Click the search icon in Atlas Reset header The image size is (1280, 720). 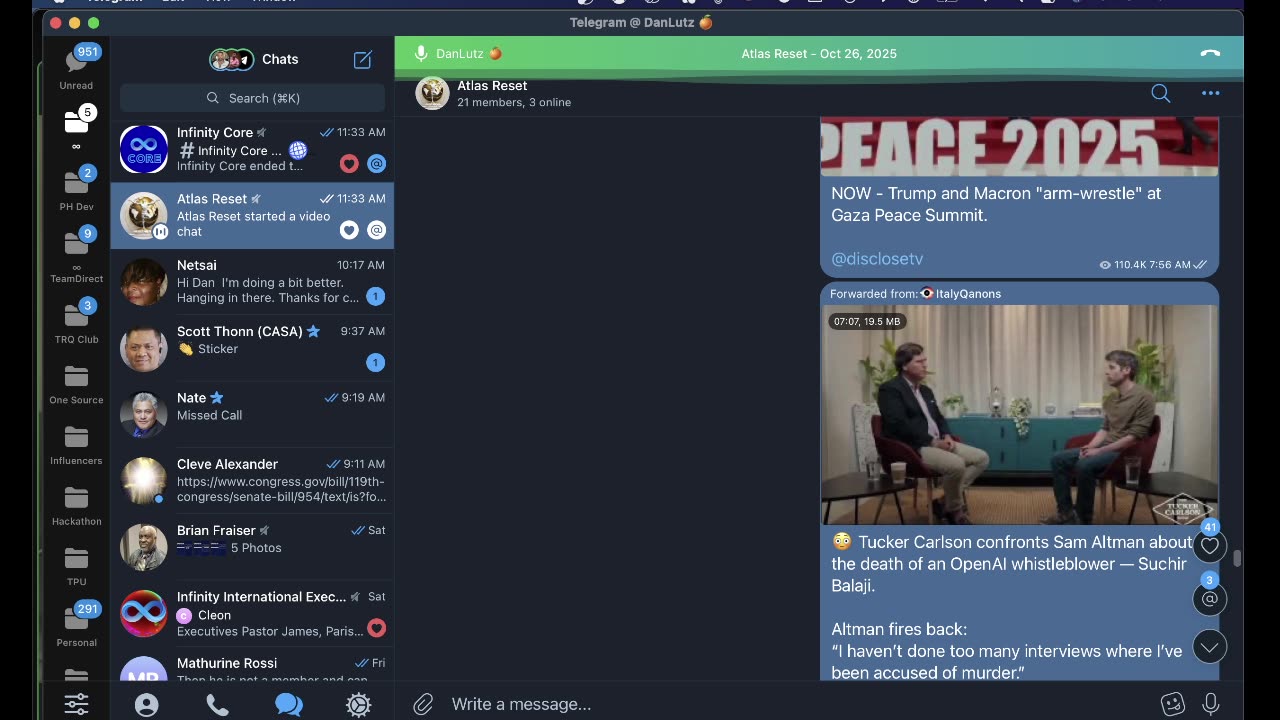point(1160,93)
